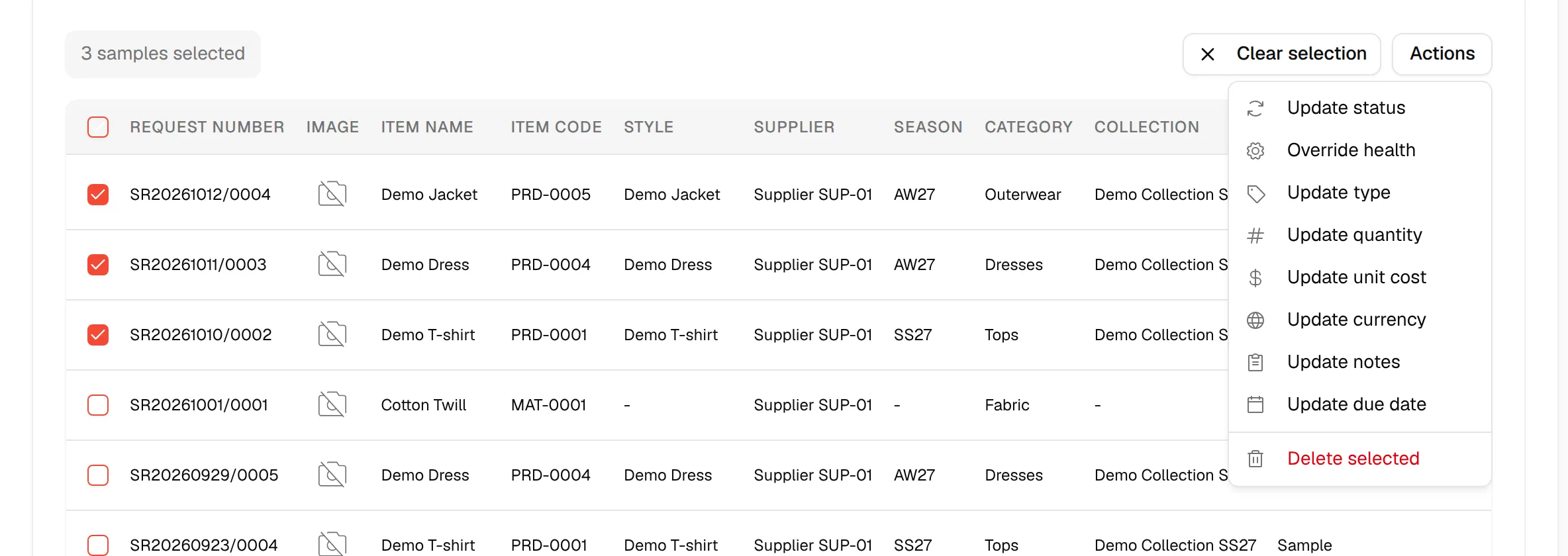This screenshot has height=556, width=1568.
Task: Click the clipboard icon beside Update notes
Action: [1255, 362]
